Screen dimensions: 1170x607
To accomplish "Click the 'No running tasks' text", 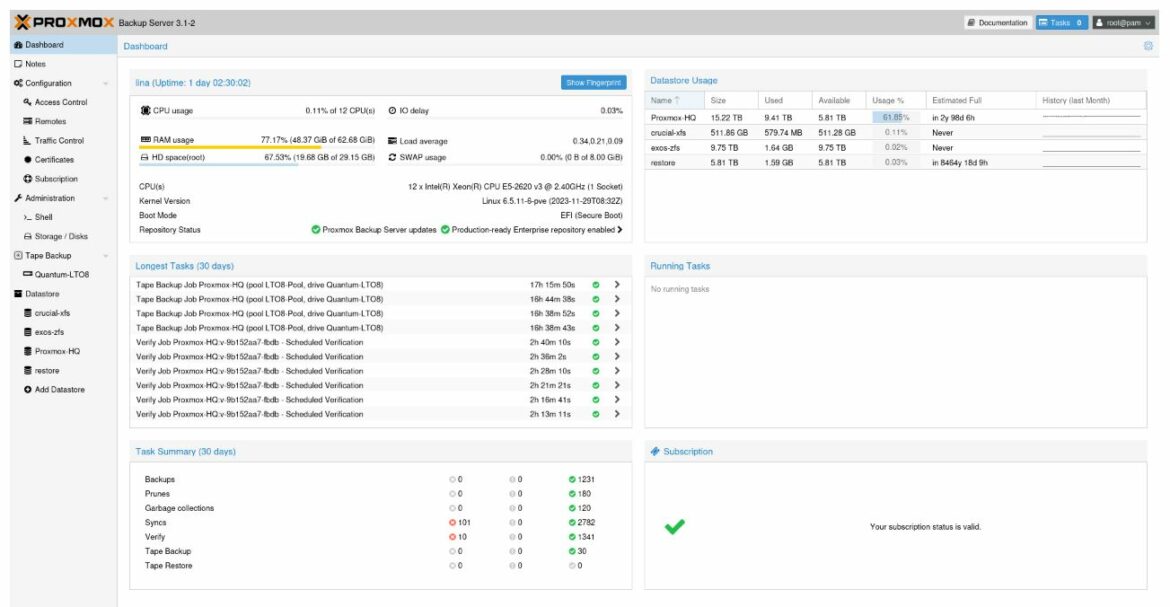I will (680, 290).
